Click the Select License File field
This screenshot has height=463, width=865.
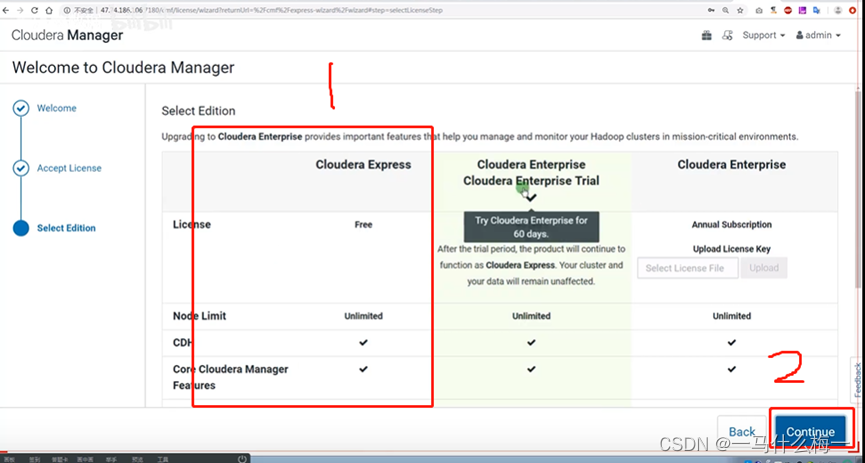[687, 268]
